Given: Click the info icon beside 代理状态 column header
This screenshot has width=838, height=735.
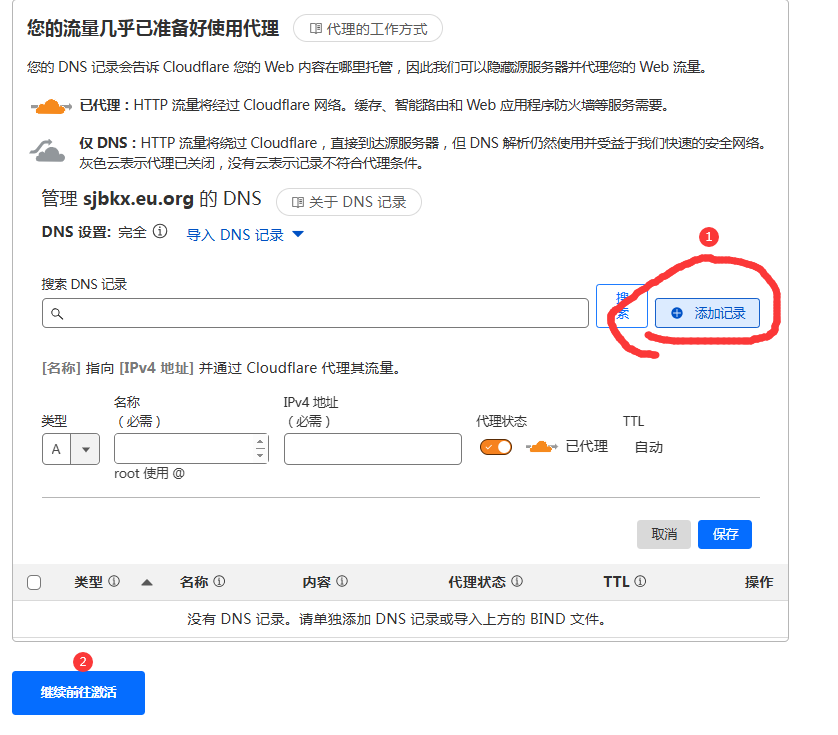Looking at the screenshot, I should click(517, 581).
